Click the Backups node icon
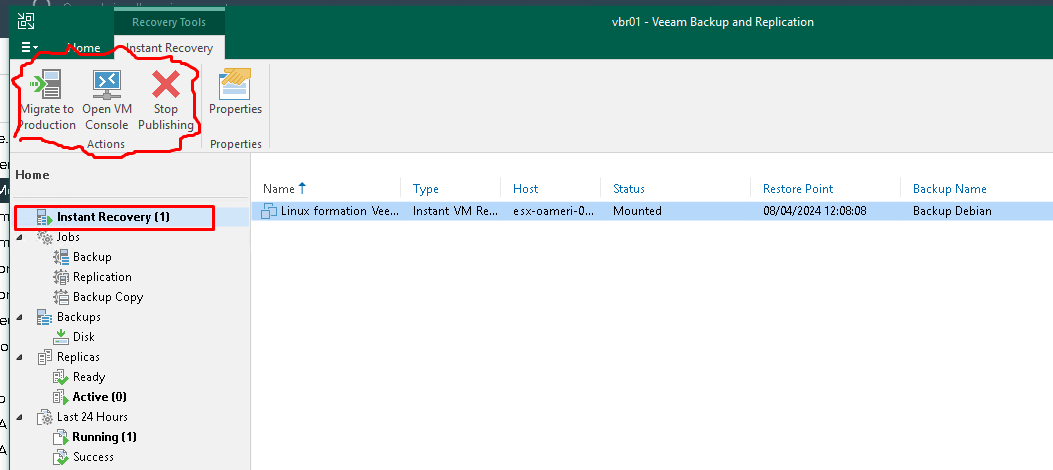1053x470 pixels. click(45, 317)
